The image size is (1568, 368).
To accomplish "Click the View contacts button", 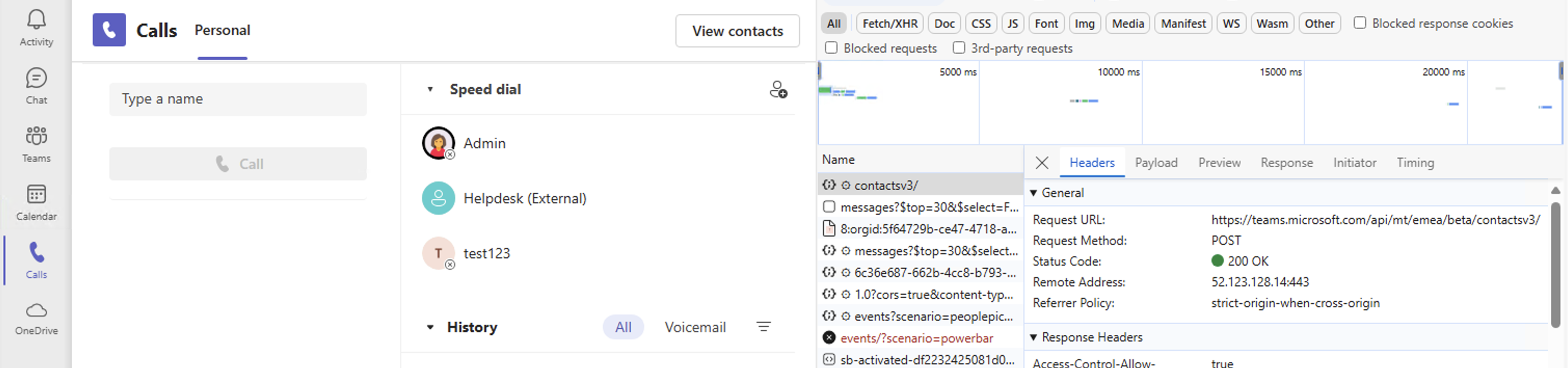I will [737, 31].
